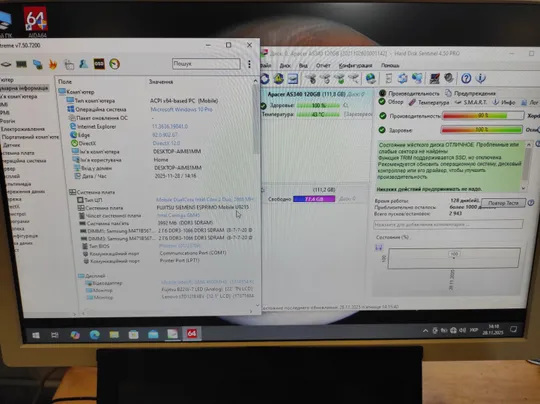Viewport: 540px width, 404px height.
Task: Click the flame stability test icon in AIDA64
Action: coord(53,64)
